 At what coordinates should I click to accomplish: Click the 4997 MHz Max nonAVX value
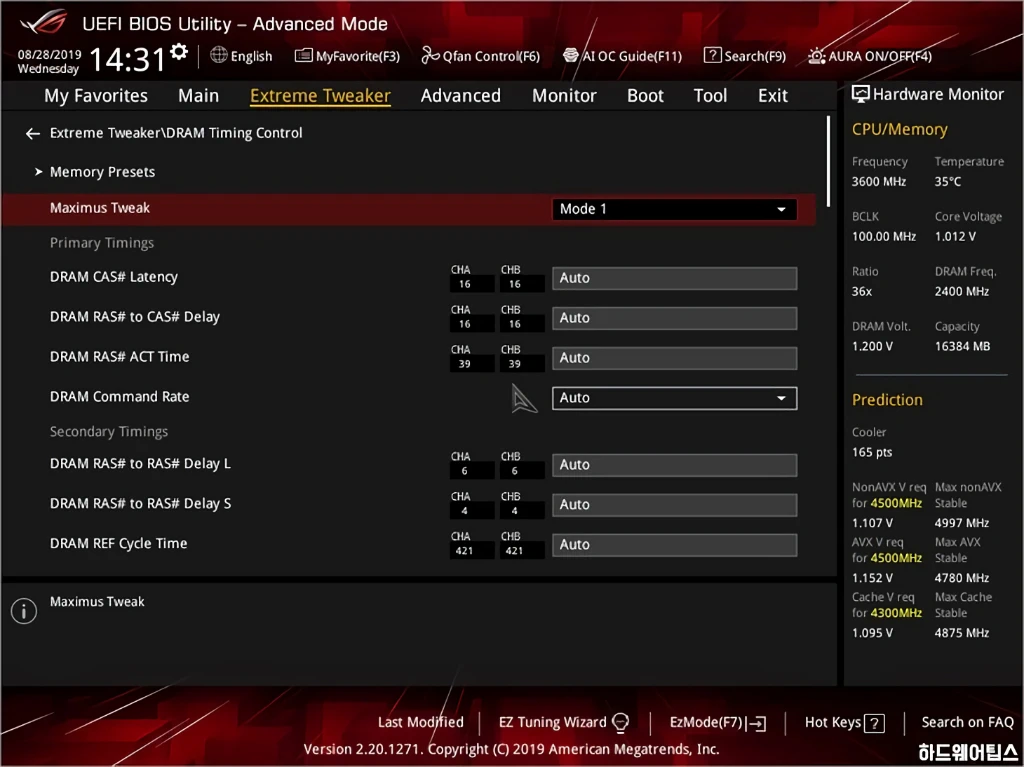click(x=961, y=523)
